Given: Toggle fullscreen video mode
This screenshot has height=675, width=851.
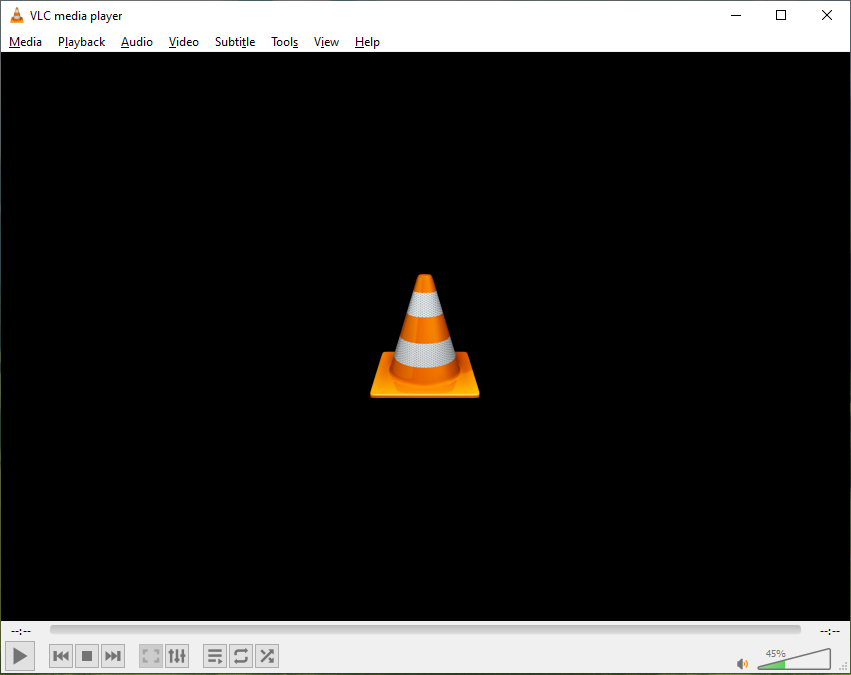Looking at the screenshot, I should (x=151, y=656).
